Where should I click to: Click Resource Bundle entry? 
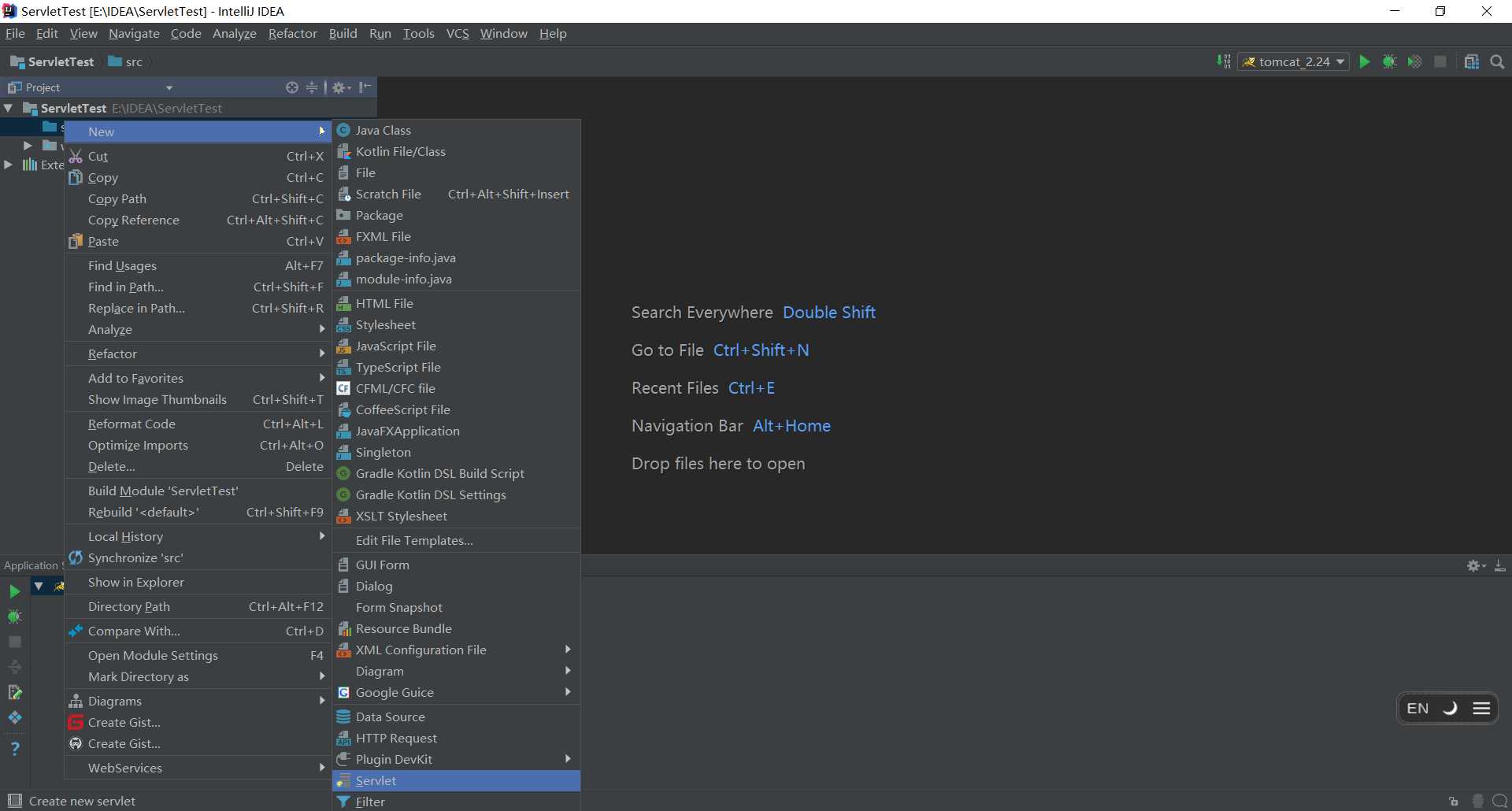coord(457,628)
